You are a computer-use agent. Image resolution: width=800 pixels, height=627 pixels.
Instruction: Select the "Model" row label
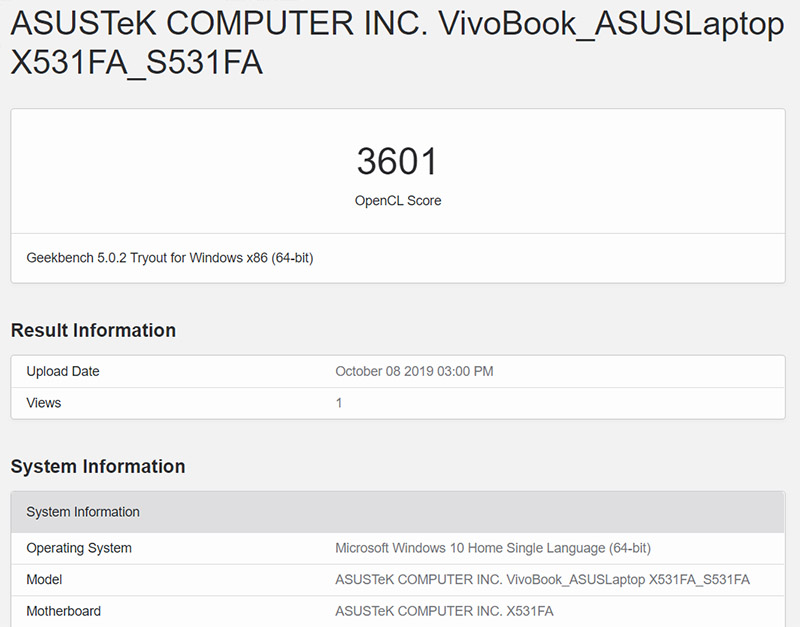(x=44, y=579)
